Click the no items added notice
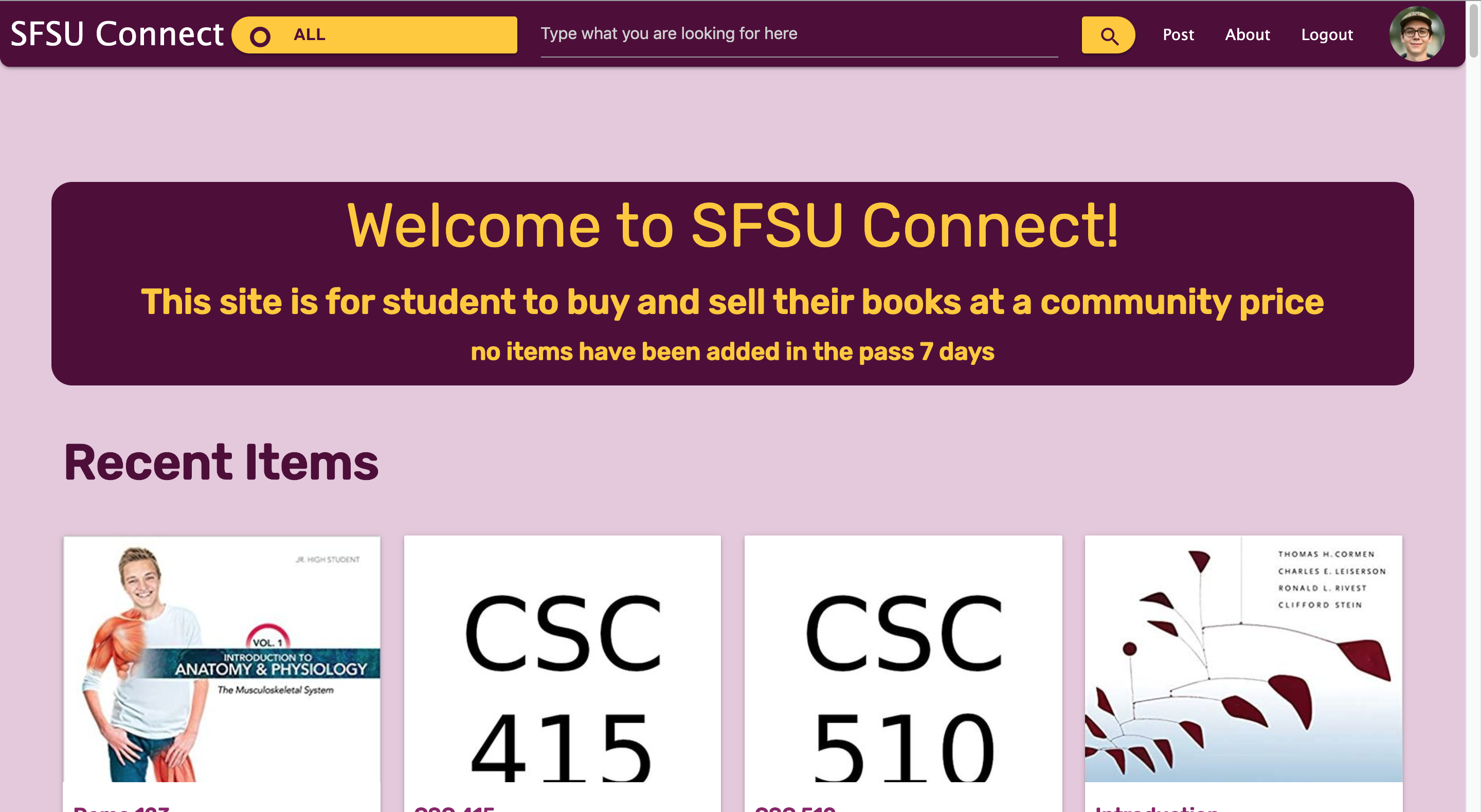Viewport: 1481px width, 812px height. coord(732,352)
